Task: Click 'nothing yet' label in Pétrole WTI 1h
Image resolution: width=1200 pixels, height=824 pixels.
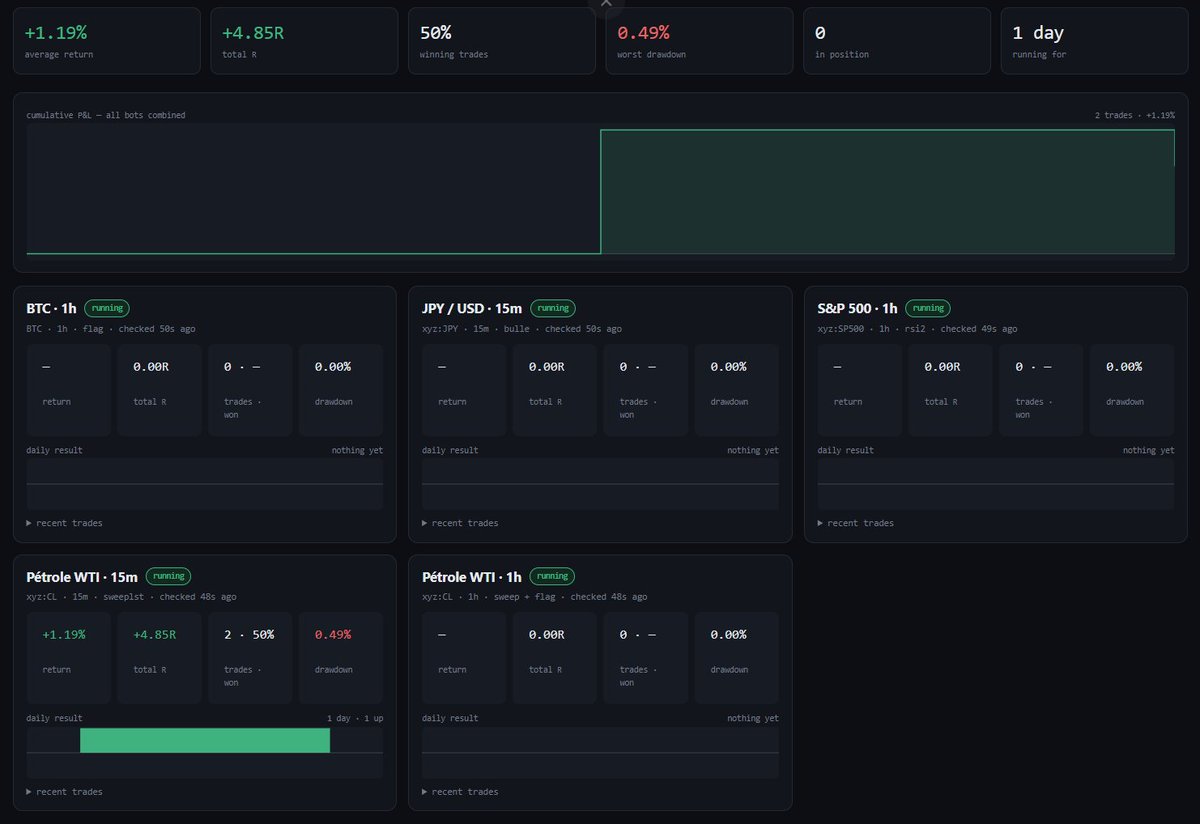Action: tap(752, 718)
